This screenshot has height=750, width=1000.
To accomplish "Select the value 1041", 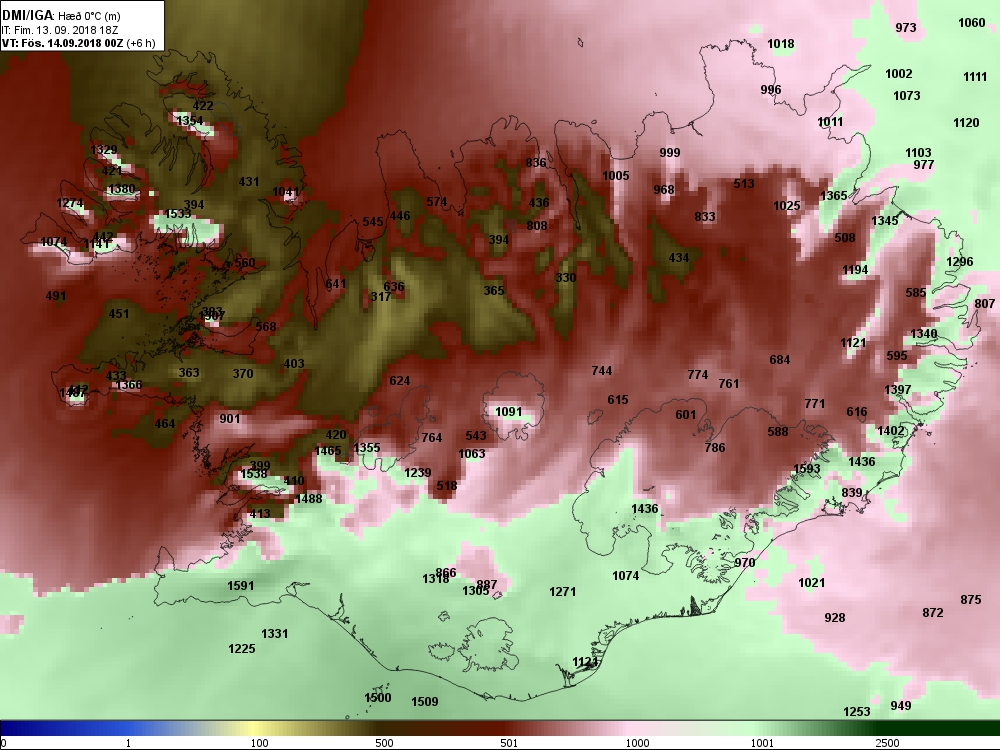I will [x=286, y=193].
